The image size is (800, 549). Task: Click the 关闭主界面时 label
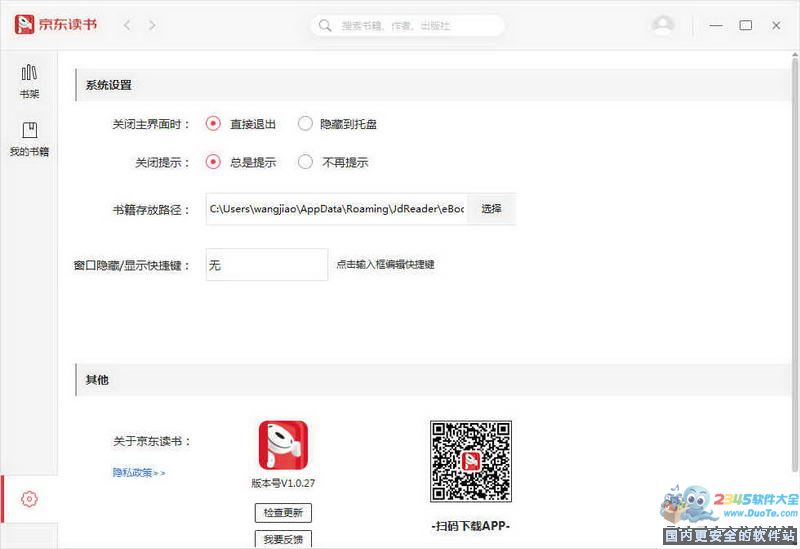coord(151,124)
